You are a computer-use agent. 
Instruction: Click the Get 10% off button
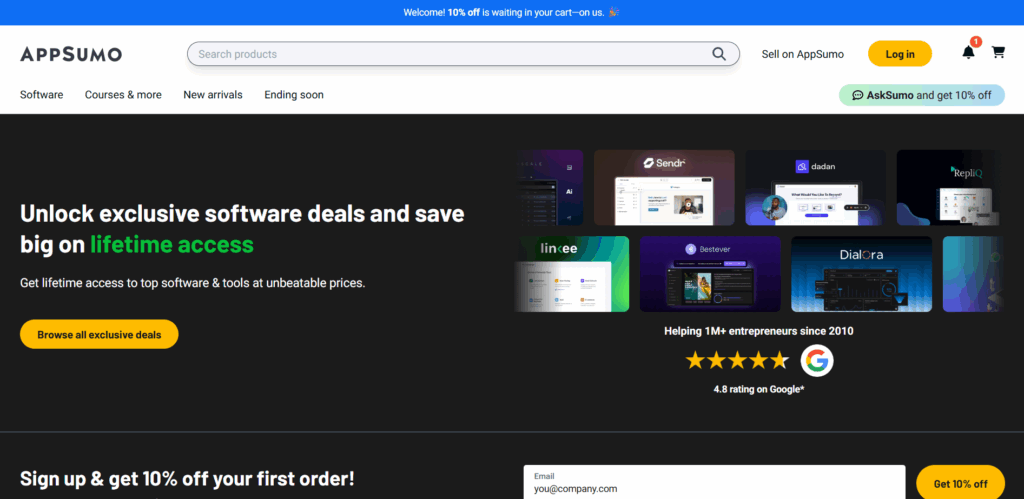tap(961, 483)
